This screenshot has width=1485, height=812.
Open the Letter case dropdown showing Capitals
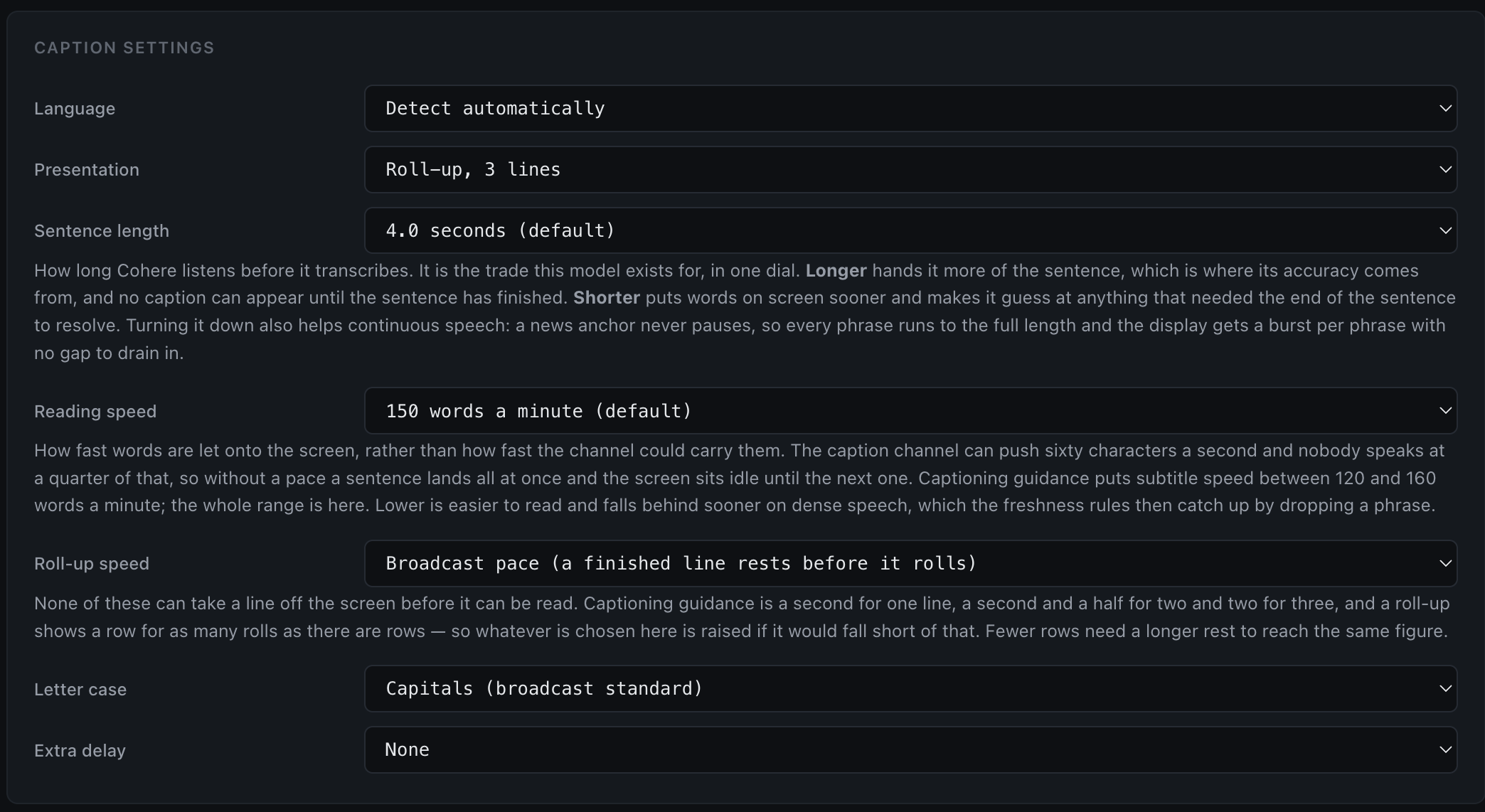pyautogui.click(x=910, y=688)
